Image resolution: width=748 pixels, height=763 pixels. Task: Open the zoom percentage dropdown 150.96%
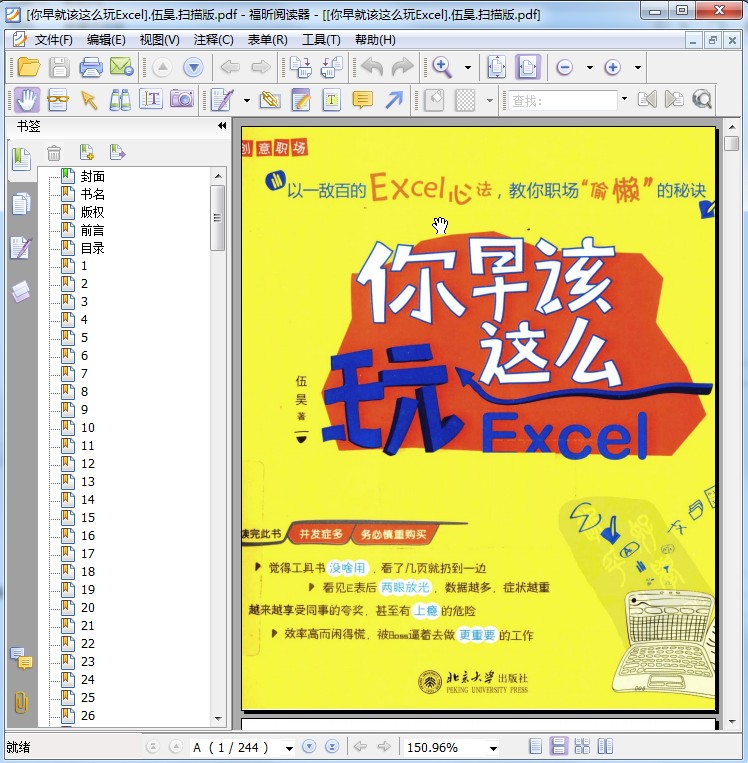(493, 748)
